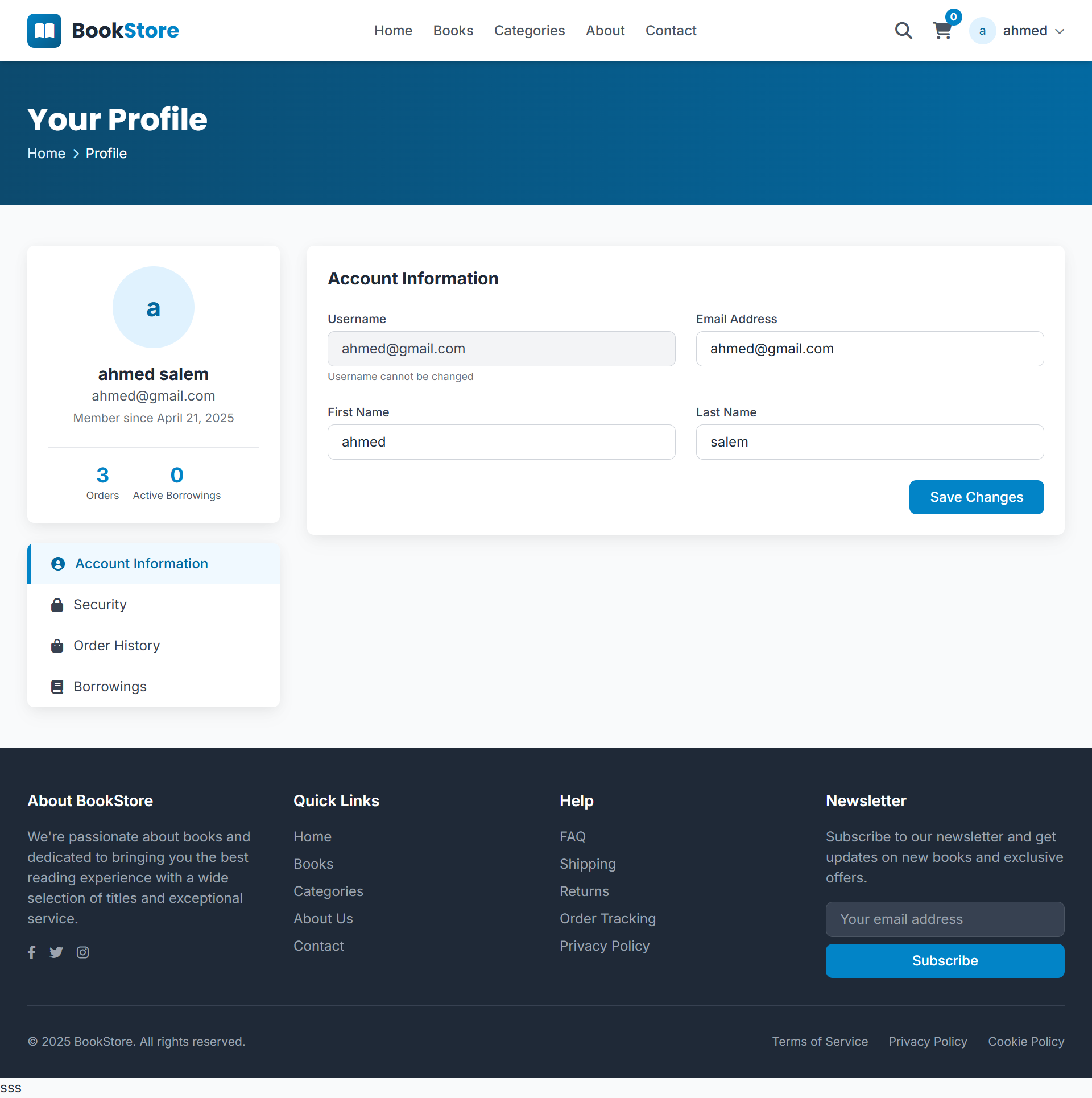Visit the Facebook icon in footer
Screen dimensions: 1092x1098
click(x=32, y=952)
